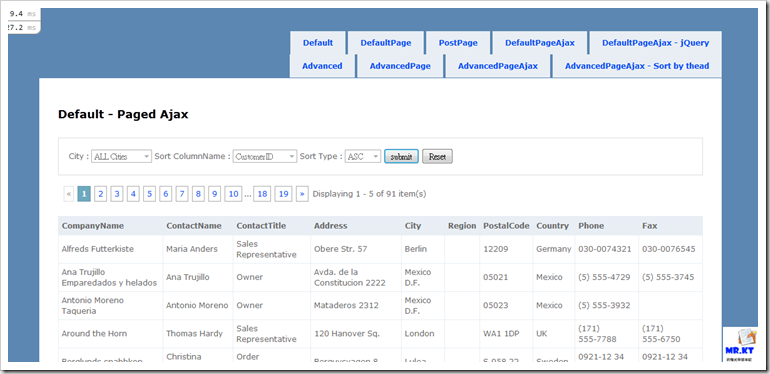
Task: Go to next page with » button
Action: [302, 194]
